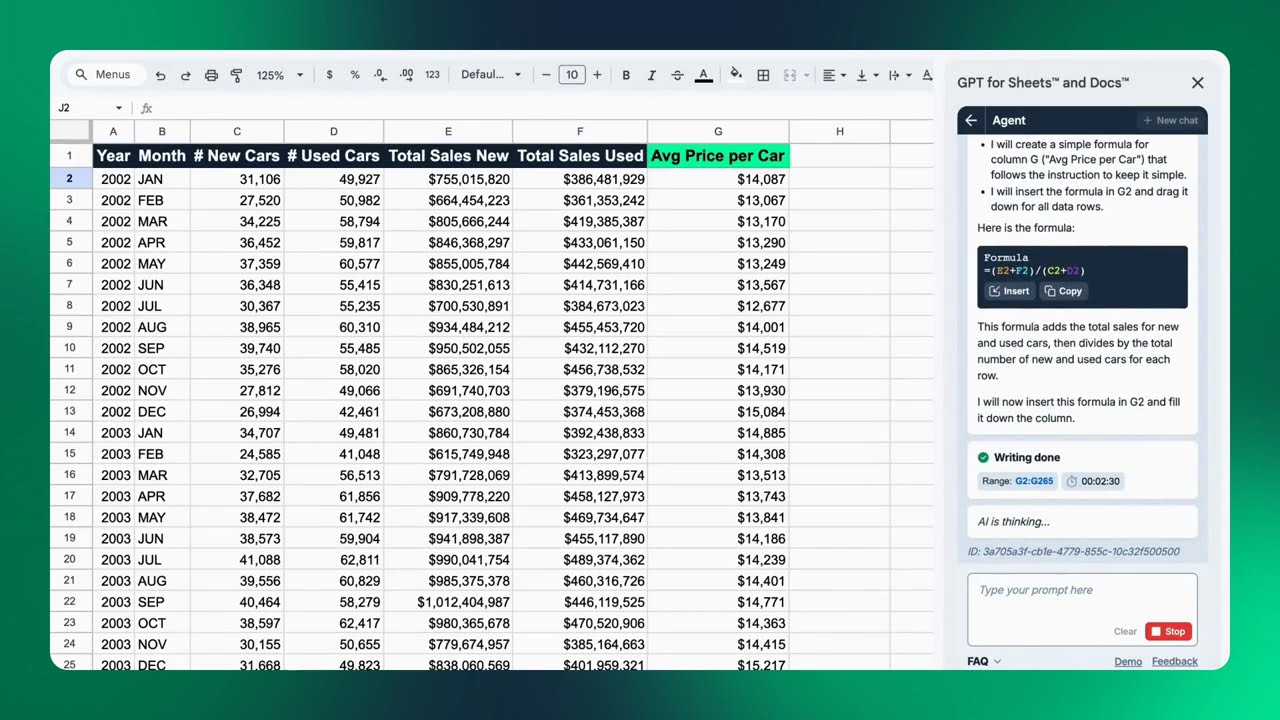Open the Default font dropdown
Image resolution: width=1280 pixels, height=720 pixels.
pyautogui.click(x=491, y=75)
